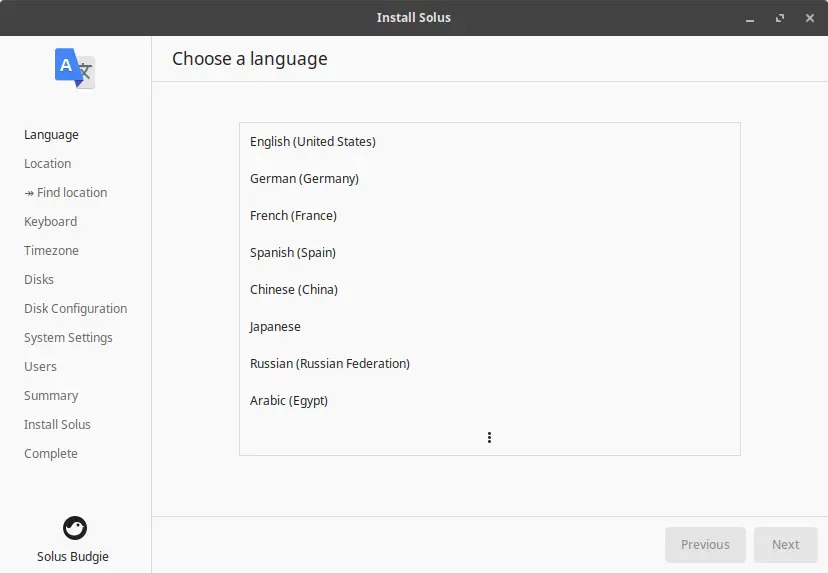The image size is (828, 573).
Task: Open the Language step in sidebar
Action: (x=51, y=135)
